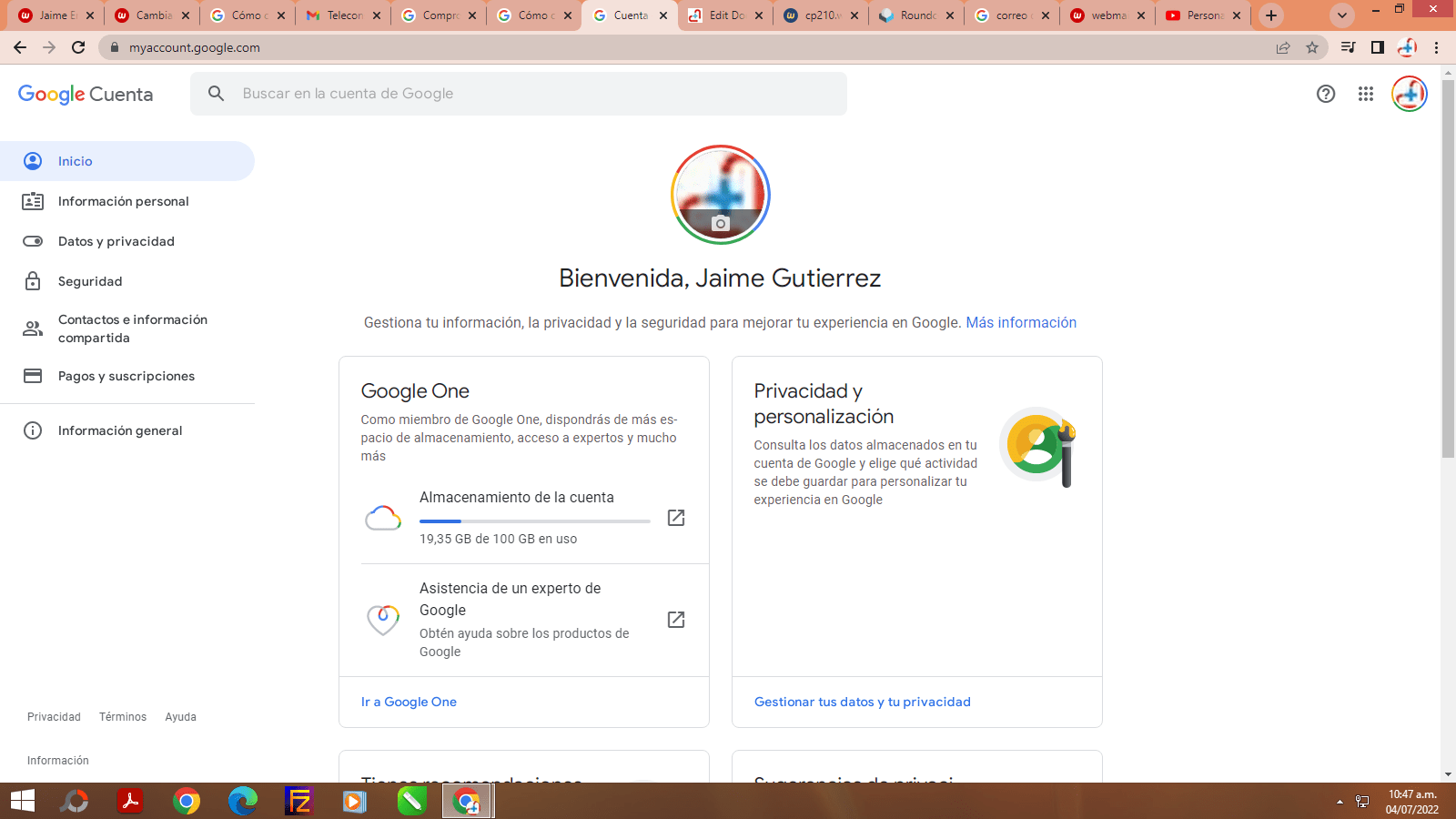Image resolution: width=1456 pixels, height=819 pixels.
Task: Bookmark this page with the star
Action: coord(1312,47)
